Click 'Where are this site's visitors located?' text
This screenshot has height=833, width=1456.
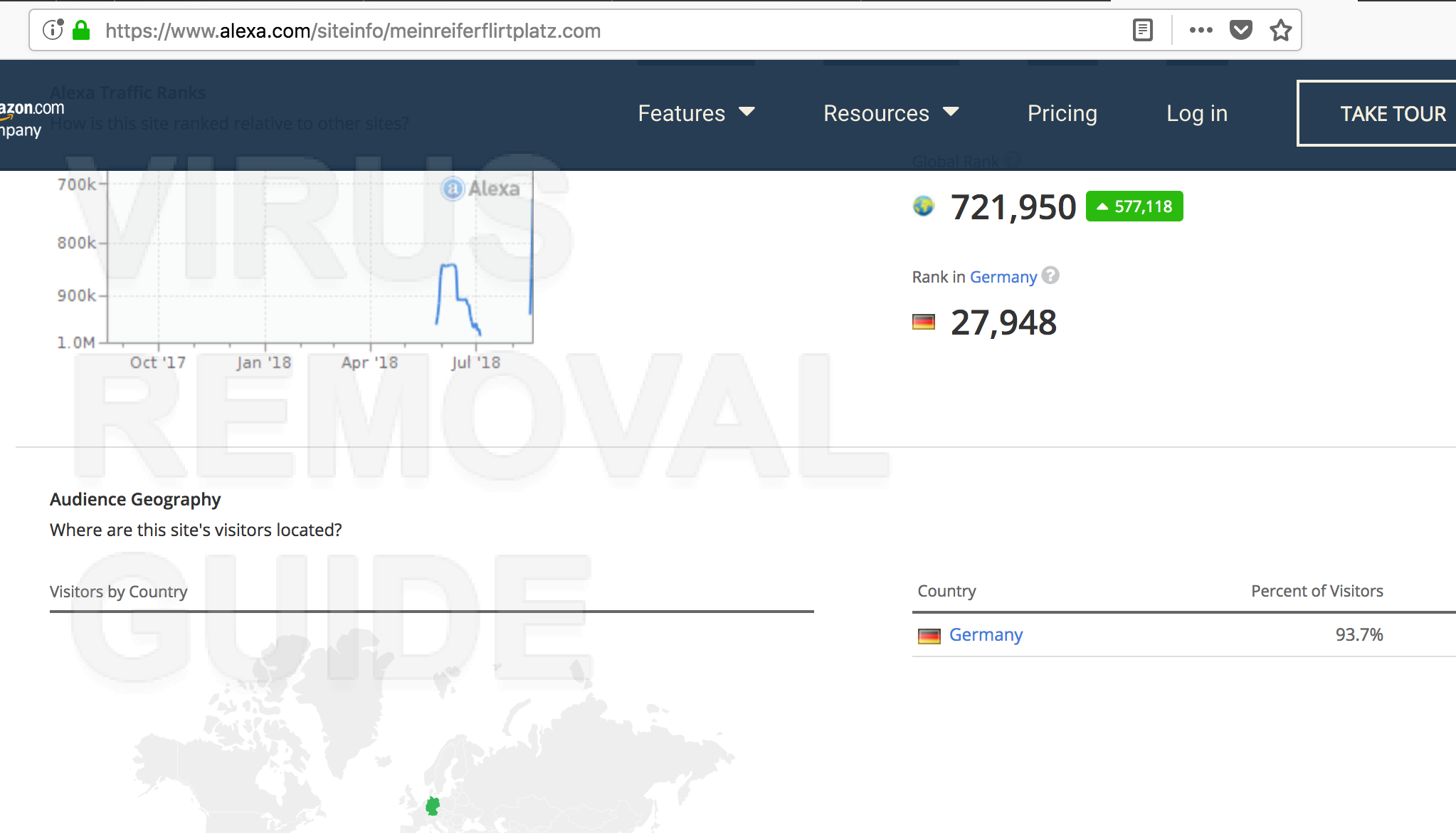point(196,530)
